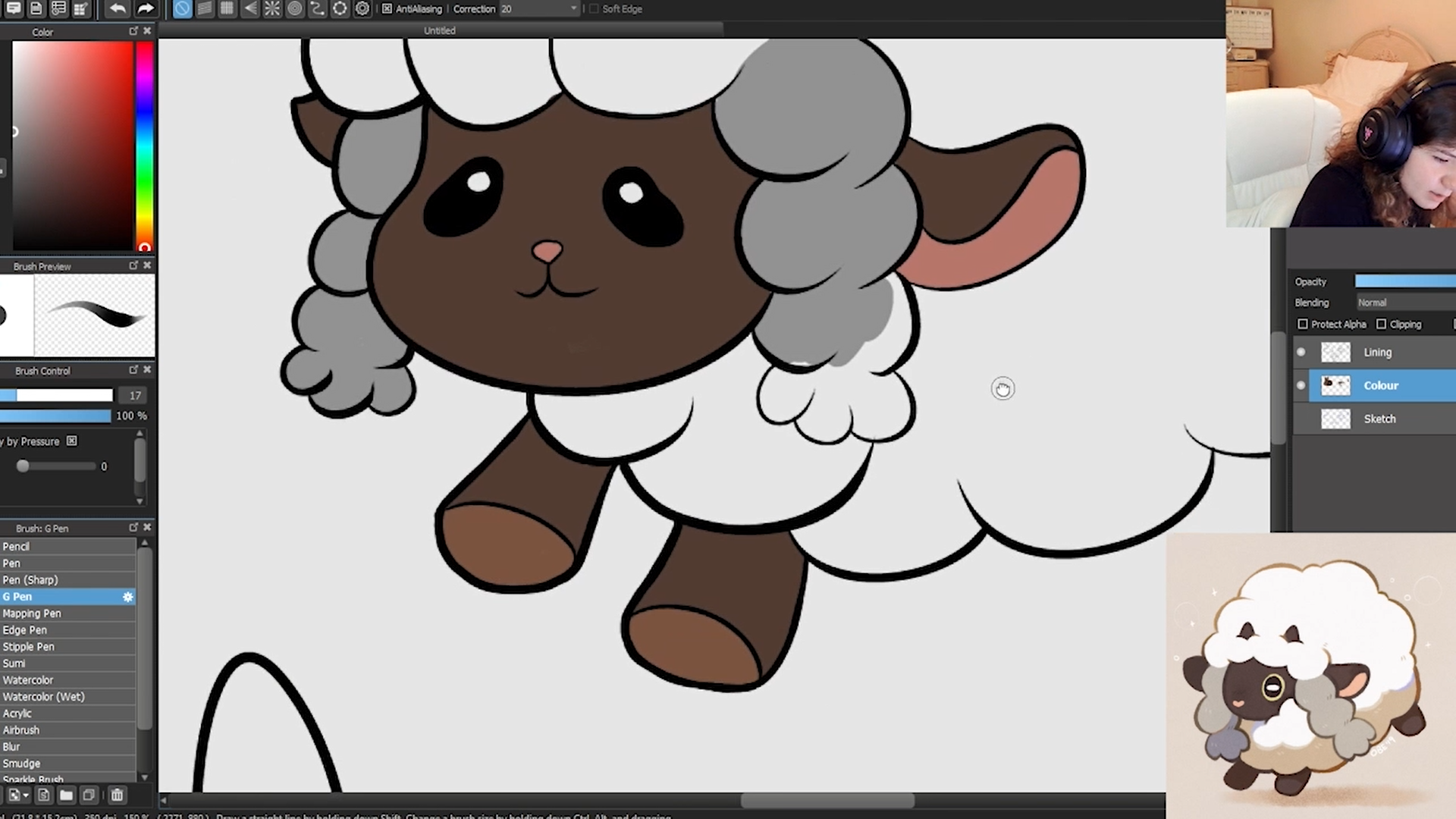The image size is (1456, 819).
Task: Select the Acrylic brush
Action: coord(67,714)
